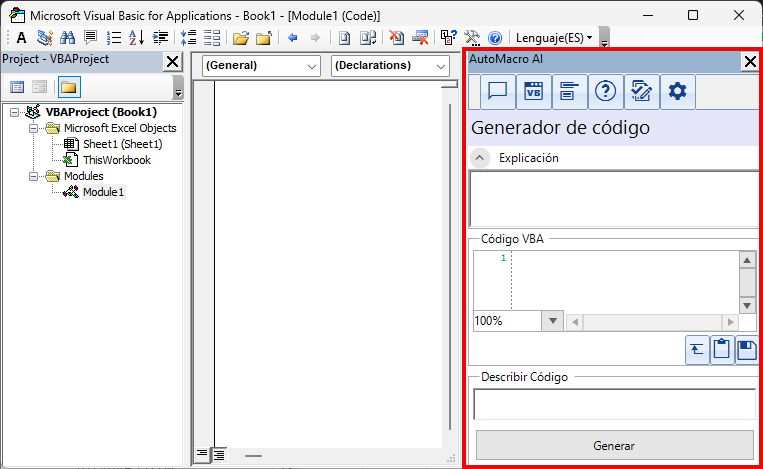Image resolution: width=763 pixels, height=469 pixels.
Task: Switch to Full Module View at editor bottom
Action: (x=219, y=454)
